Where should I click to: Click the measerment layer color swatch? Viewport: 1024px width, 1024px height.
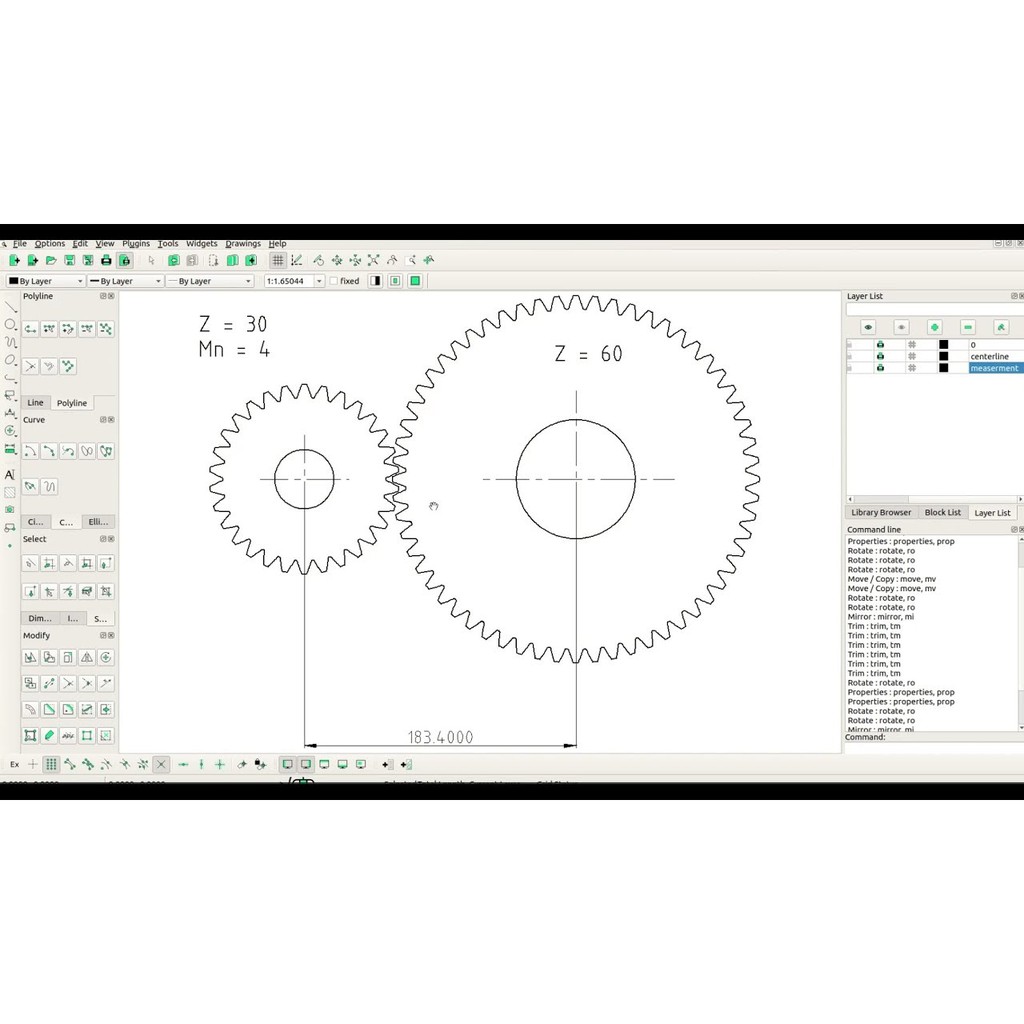[944, 368]
